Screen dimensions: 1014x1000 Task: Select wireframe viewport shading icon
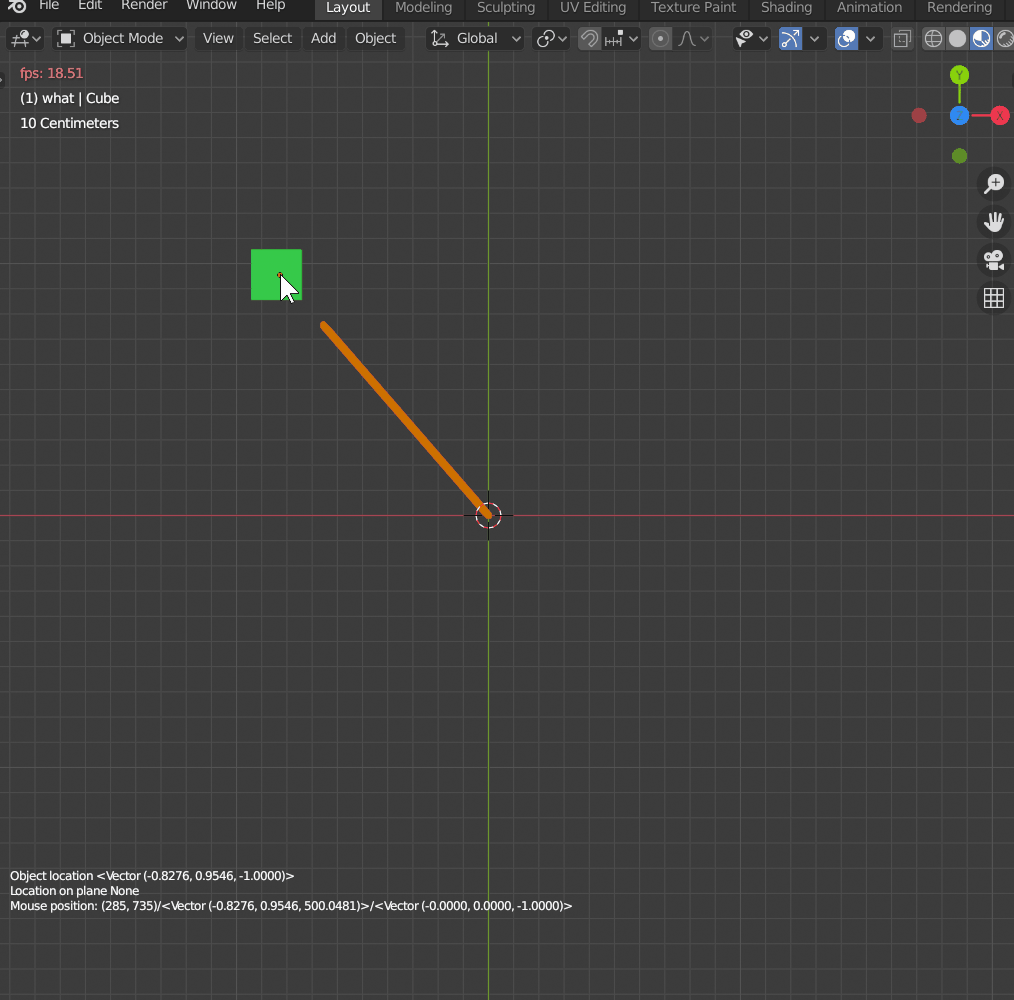[x=933, y=39]
